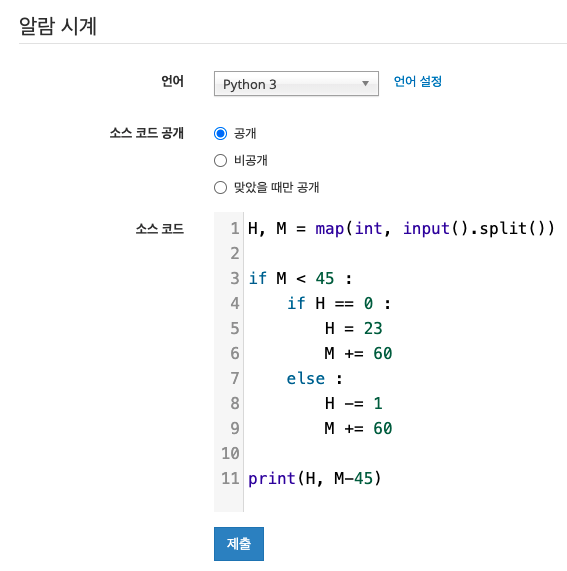Click the 'else :' line in code
The height and width of the screenshot is (571, 567).
point(314,378)
